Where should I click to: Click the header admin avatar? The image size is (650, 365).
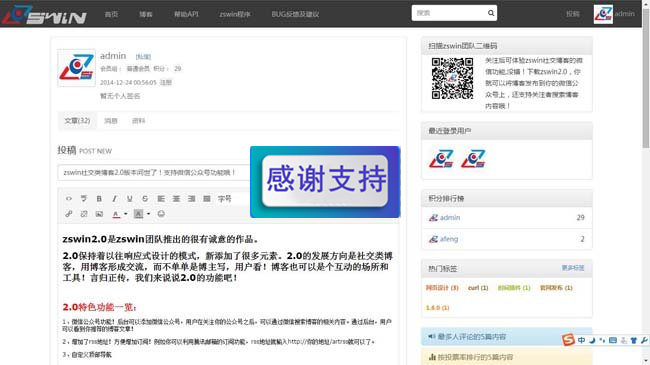pyautogui.click(x=603, y=14)
